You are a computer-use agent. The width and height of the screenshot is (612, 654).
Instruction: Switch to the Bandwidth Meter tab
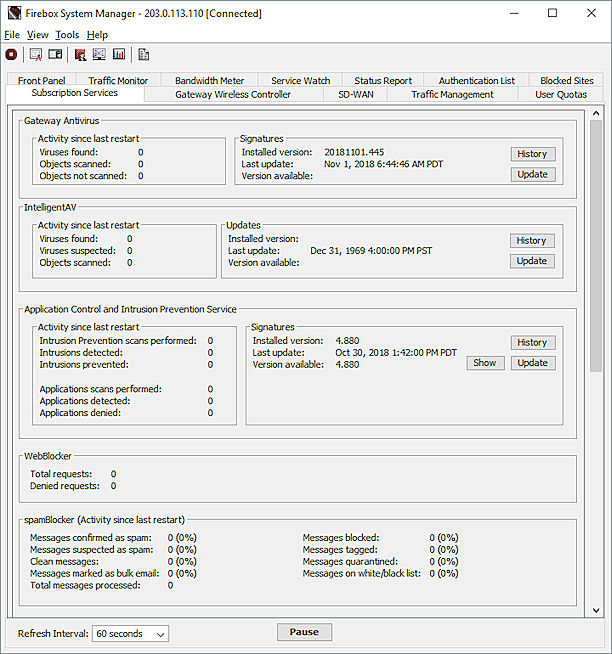(209, 80)
